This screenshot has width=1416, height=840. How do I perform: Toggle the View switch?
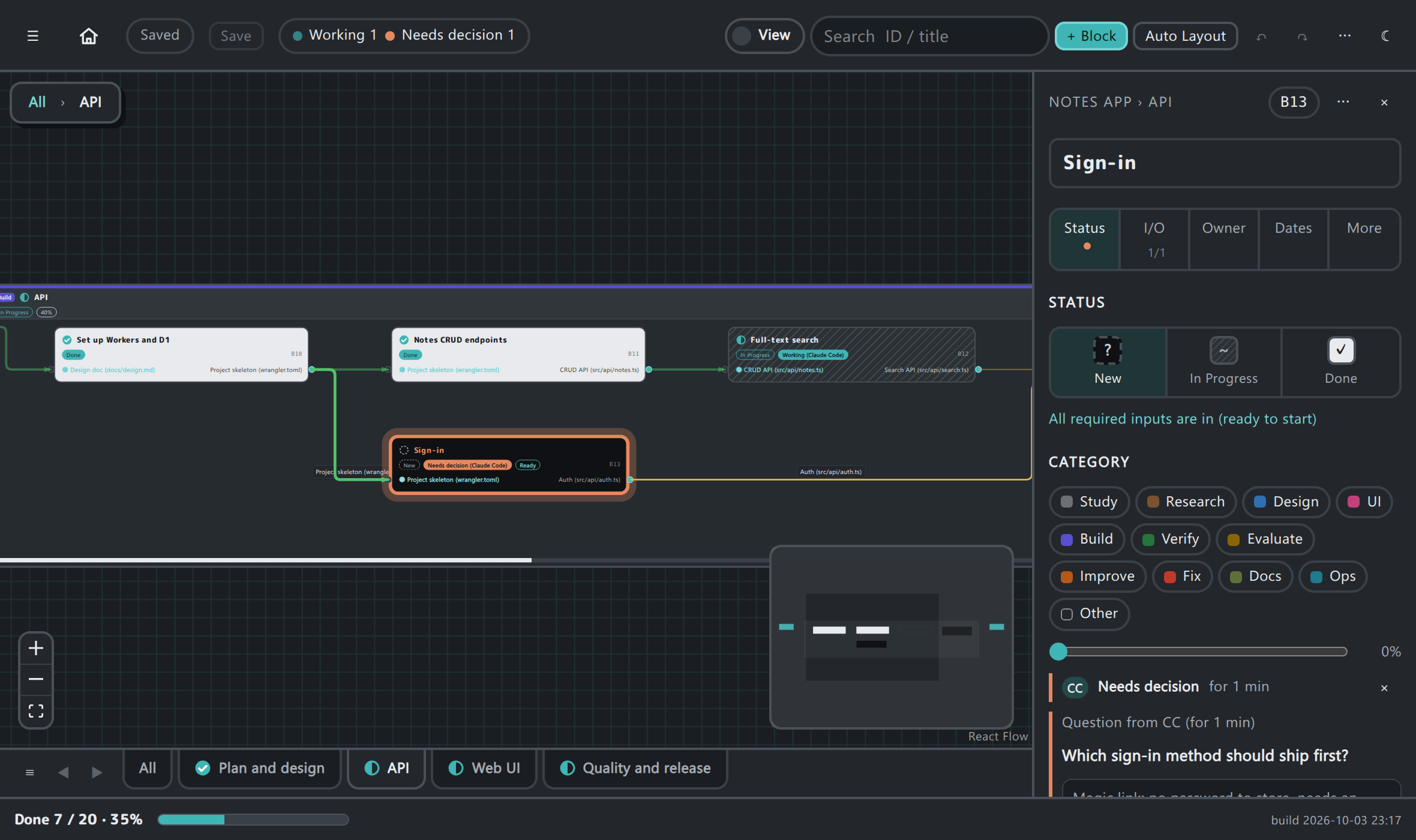click(x=764, y=36)
